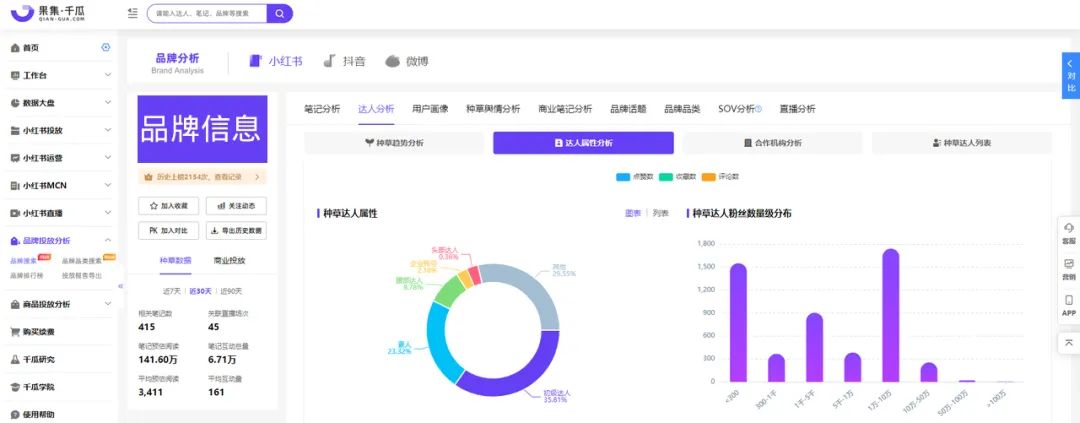Select the 近7天 time range
1080x423 pixels.
(x=171, y=291)
